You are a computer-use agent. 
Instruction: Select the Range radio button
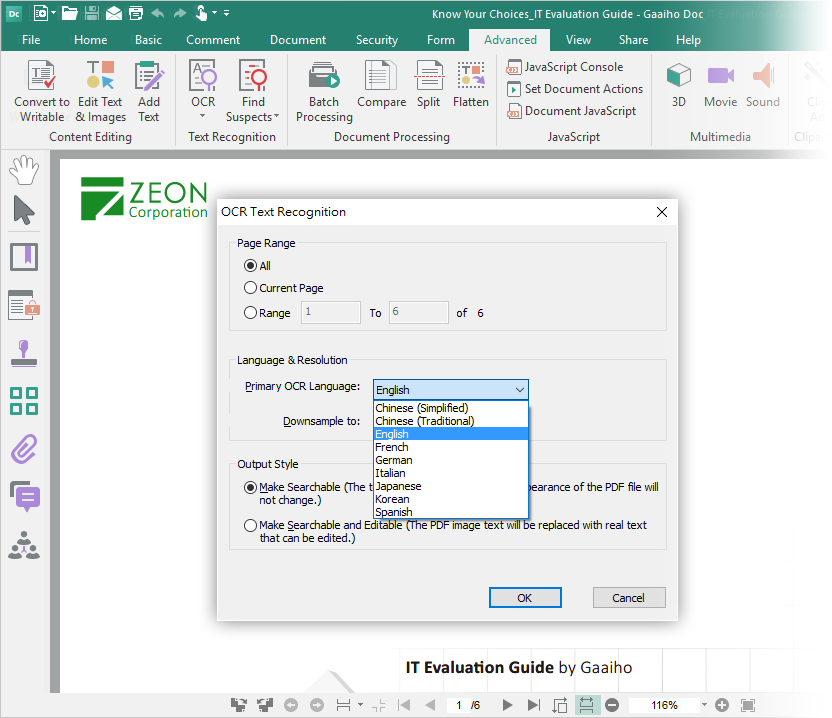[x=250, y=313]
